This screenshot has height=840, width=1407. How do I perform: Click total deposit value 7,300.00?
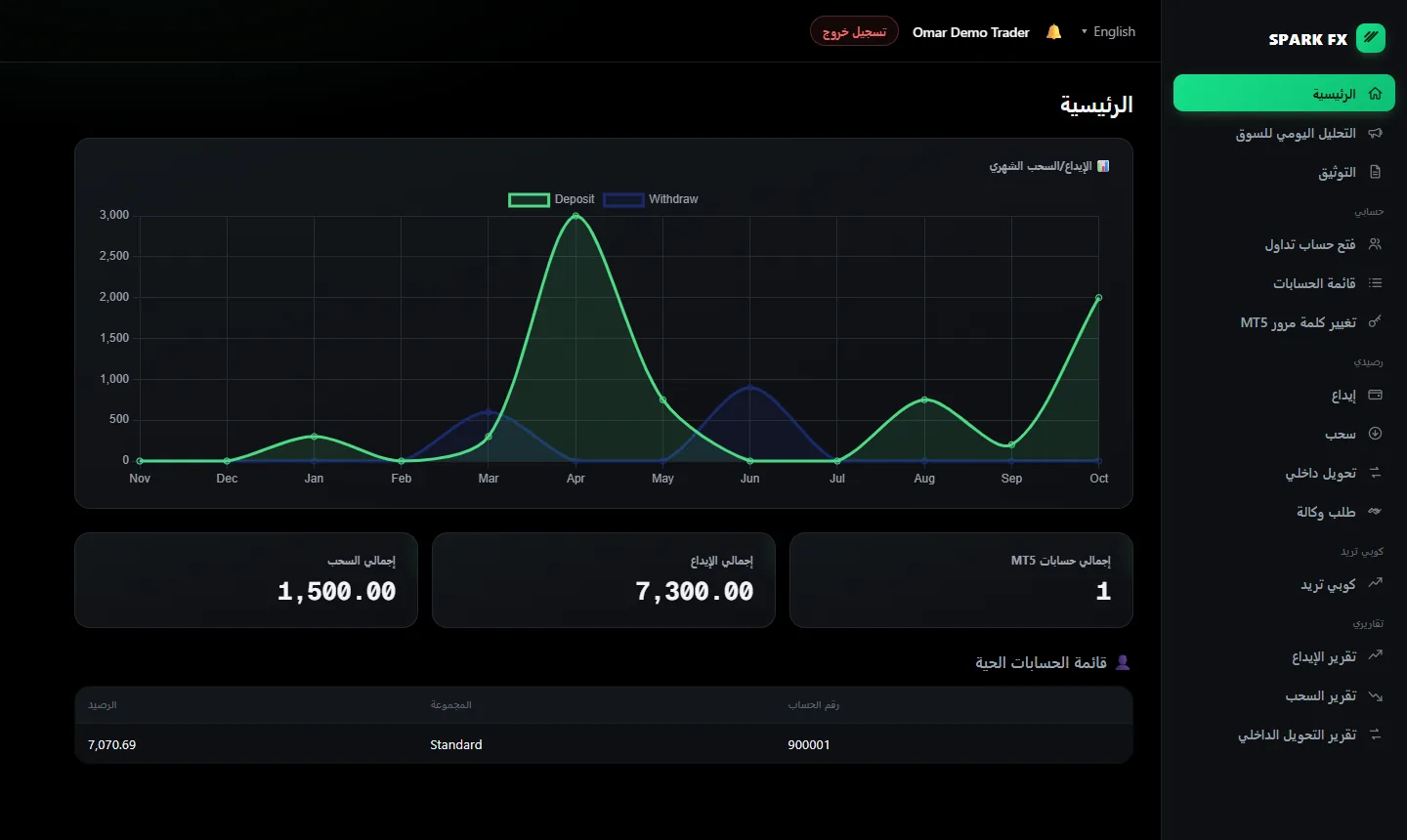[x=695, y=591]
